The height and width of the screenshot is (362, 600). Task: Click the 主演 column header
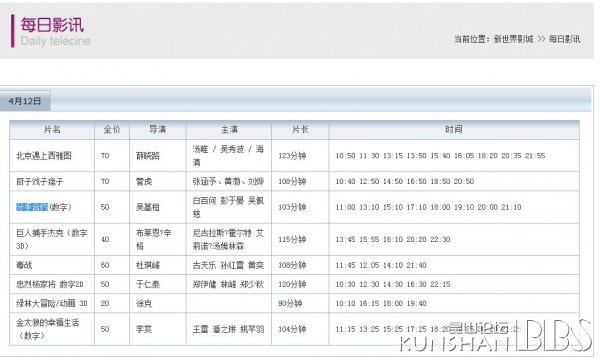click(229, 130)
